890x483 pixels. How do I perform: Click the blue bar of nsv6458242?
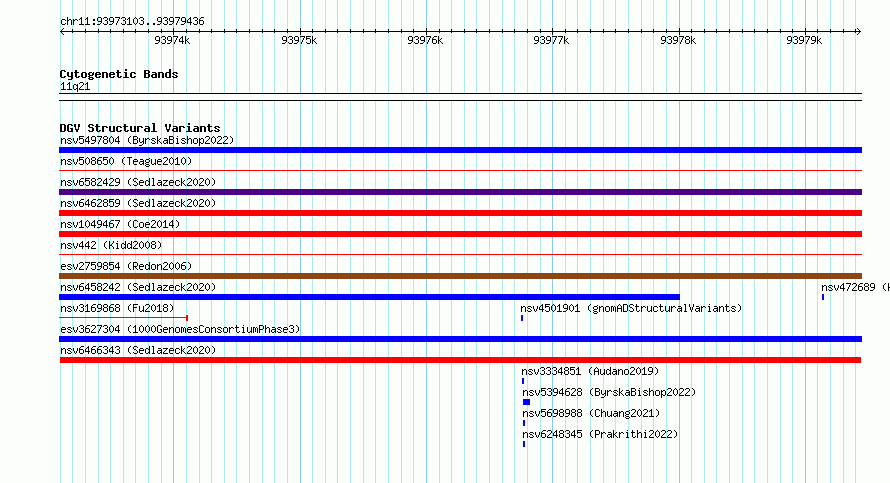[370, 297]
